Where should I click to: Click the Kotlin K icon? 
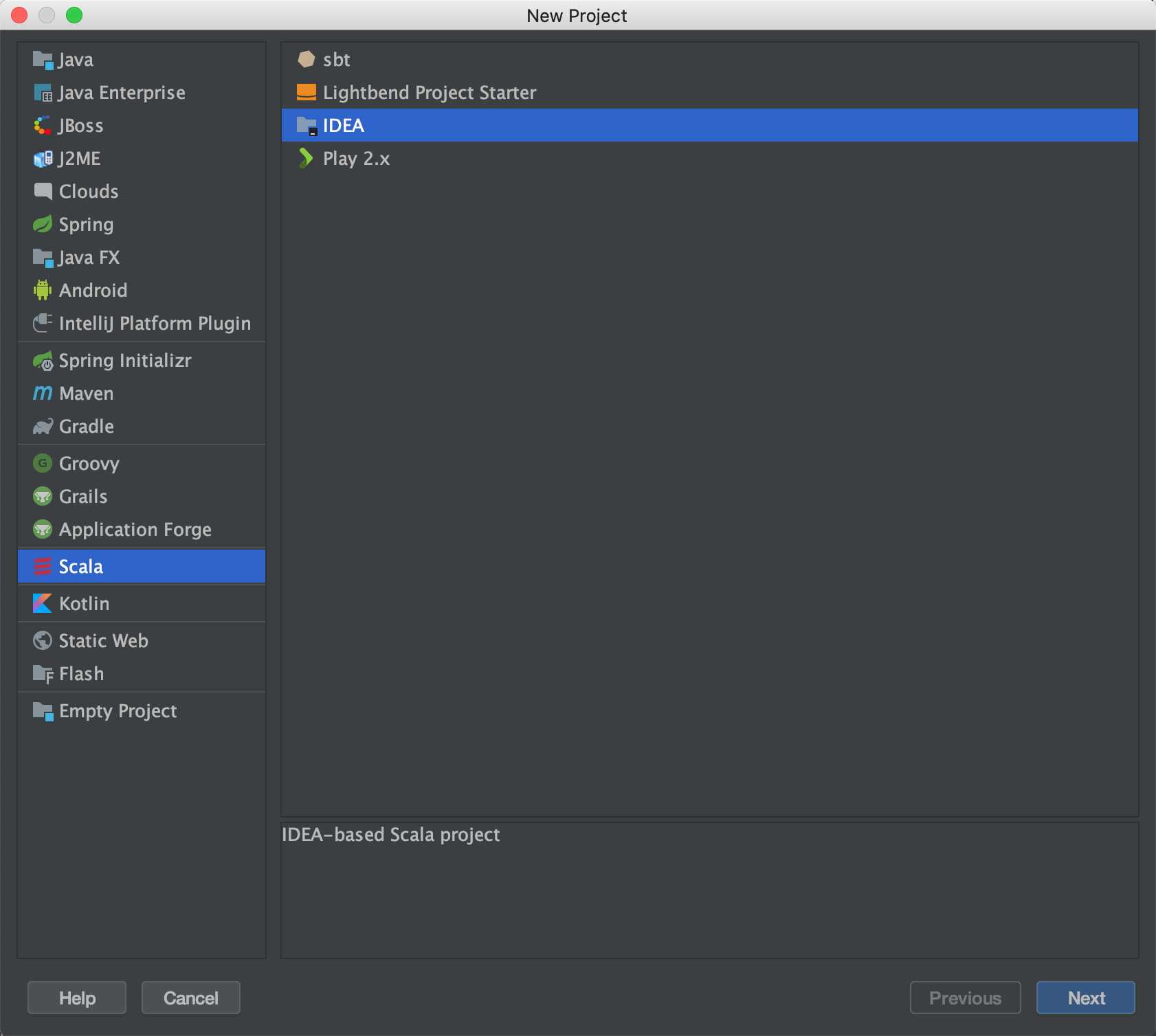click(x=43, y=604)
